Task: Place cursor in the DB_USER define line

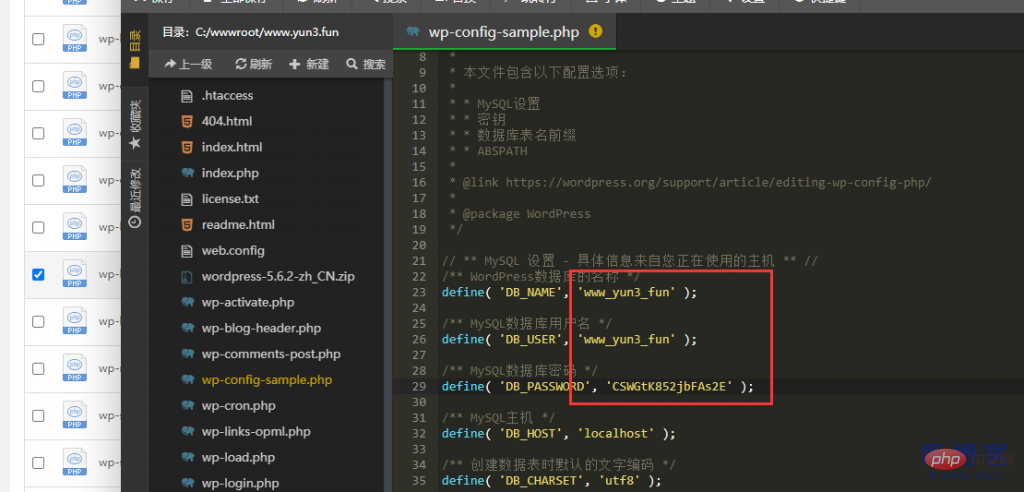Action: click(x=569, y=339)
